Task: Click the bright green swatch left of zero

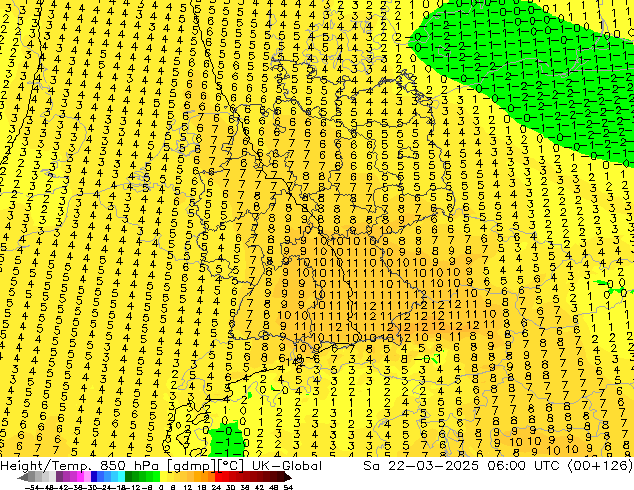Action: point(156,477)
